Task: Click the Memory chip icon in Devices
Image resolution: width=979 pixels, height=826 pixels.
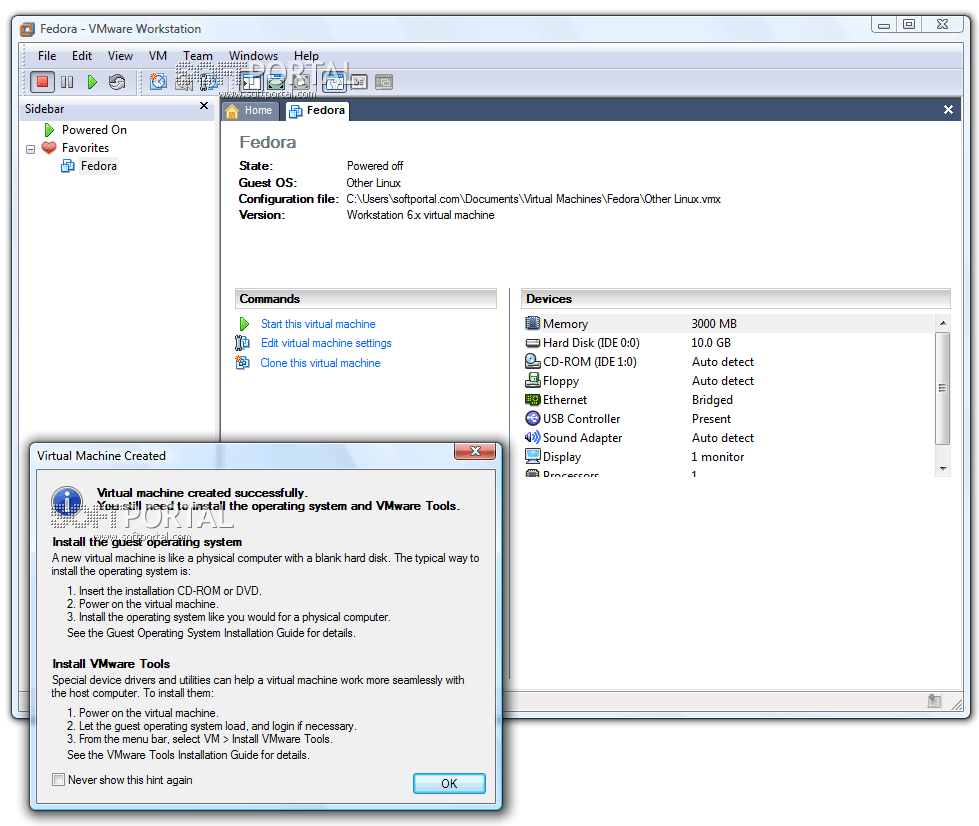Action: 533,323
